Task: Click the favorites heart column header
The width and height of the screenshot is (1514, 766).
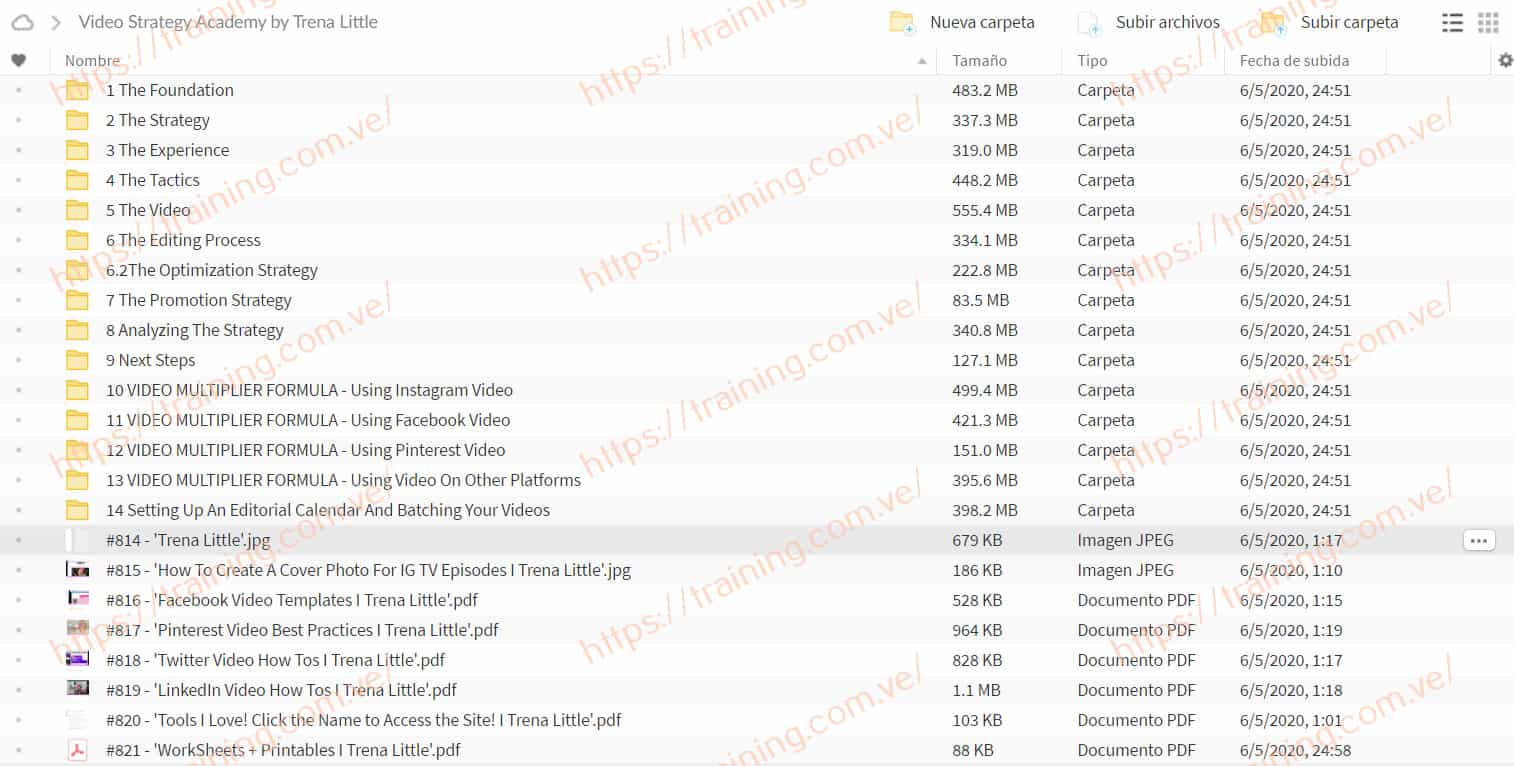Action: point(18,61)
